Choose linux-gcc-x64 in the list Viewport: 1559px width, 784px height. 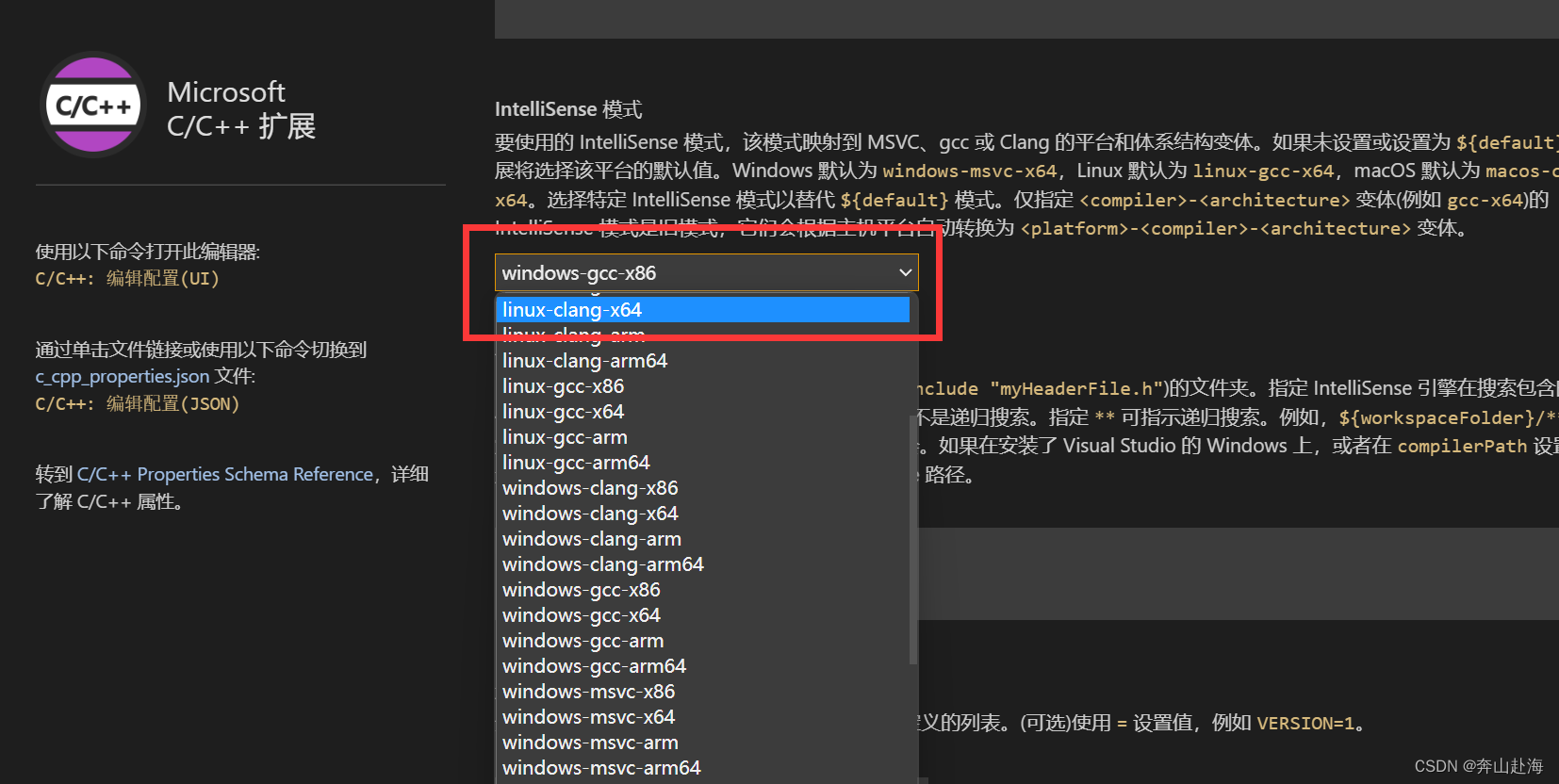click(x=703, y=412)
